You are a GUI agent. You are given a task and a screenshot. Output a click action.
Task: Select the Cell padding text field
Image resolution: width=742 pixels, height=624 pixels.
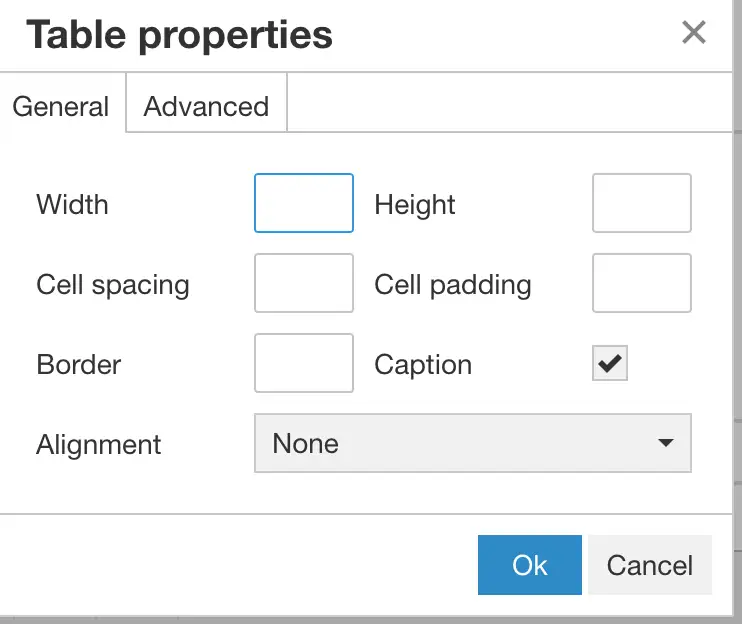642,283
